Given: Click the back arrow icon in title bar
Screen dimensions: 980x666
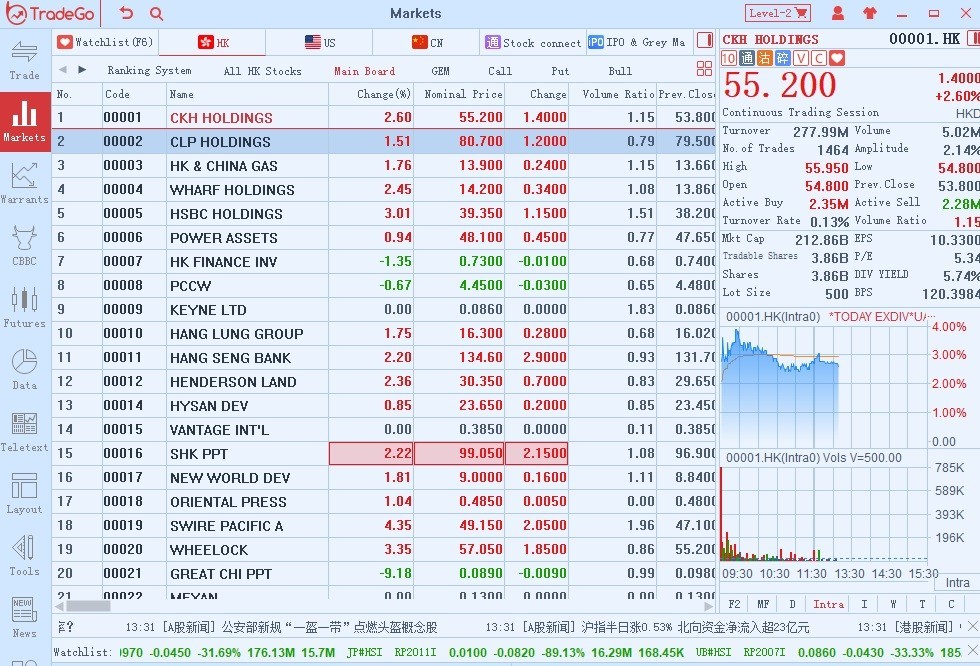Looking at the screenshot, I should tap(126, 14).
